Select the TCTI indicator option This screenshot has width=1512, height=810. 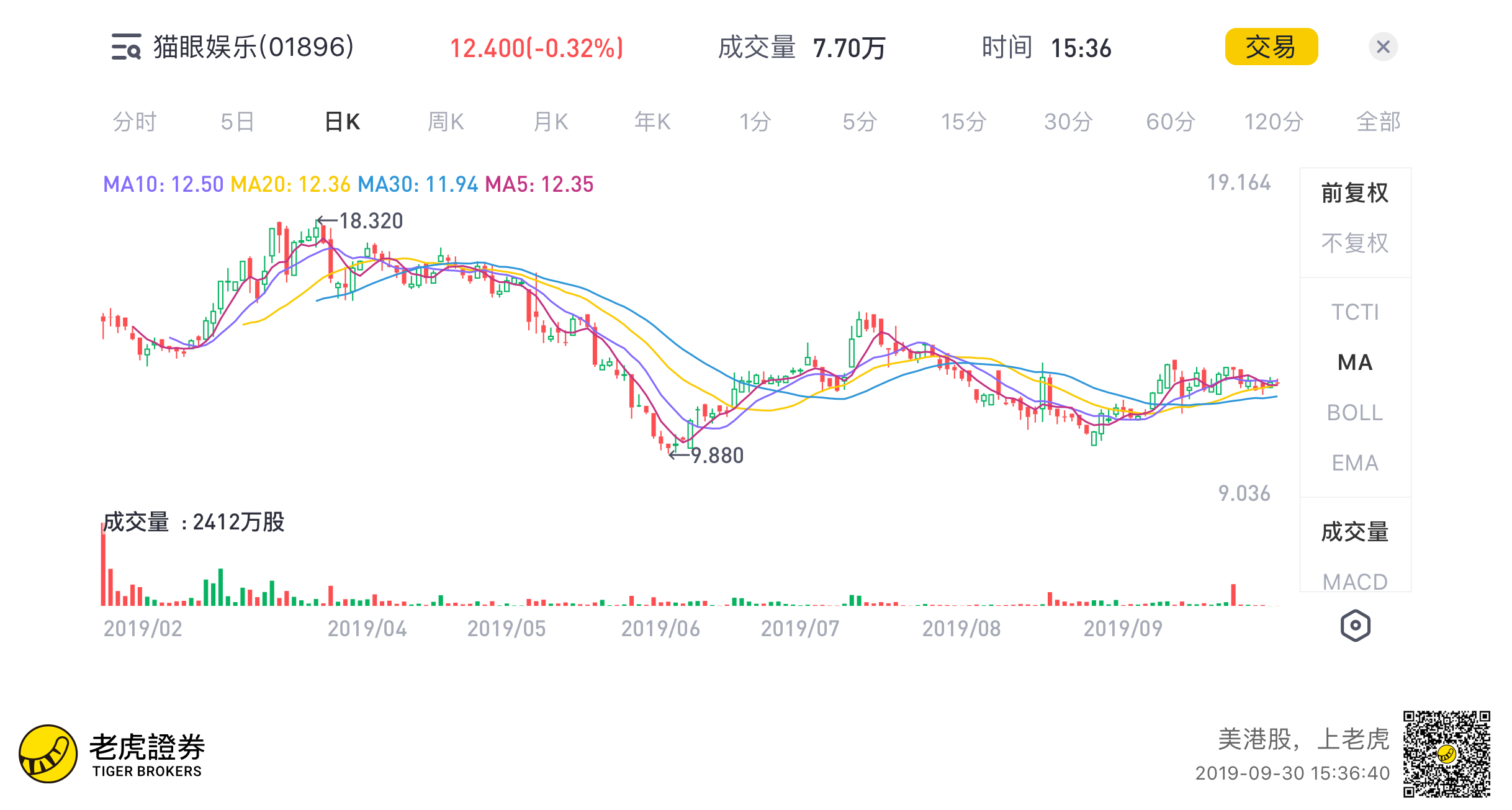coord(1354,312)
